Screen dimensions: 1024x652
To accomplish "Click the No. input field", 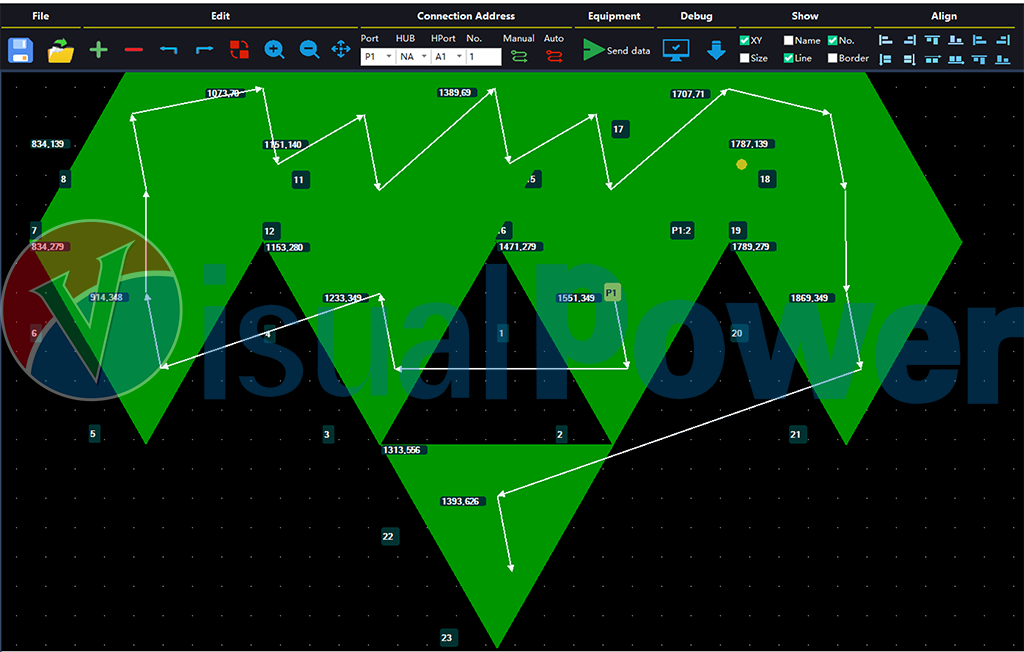I will (484, 57).
